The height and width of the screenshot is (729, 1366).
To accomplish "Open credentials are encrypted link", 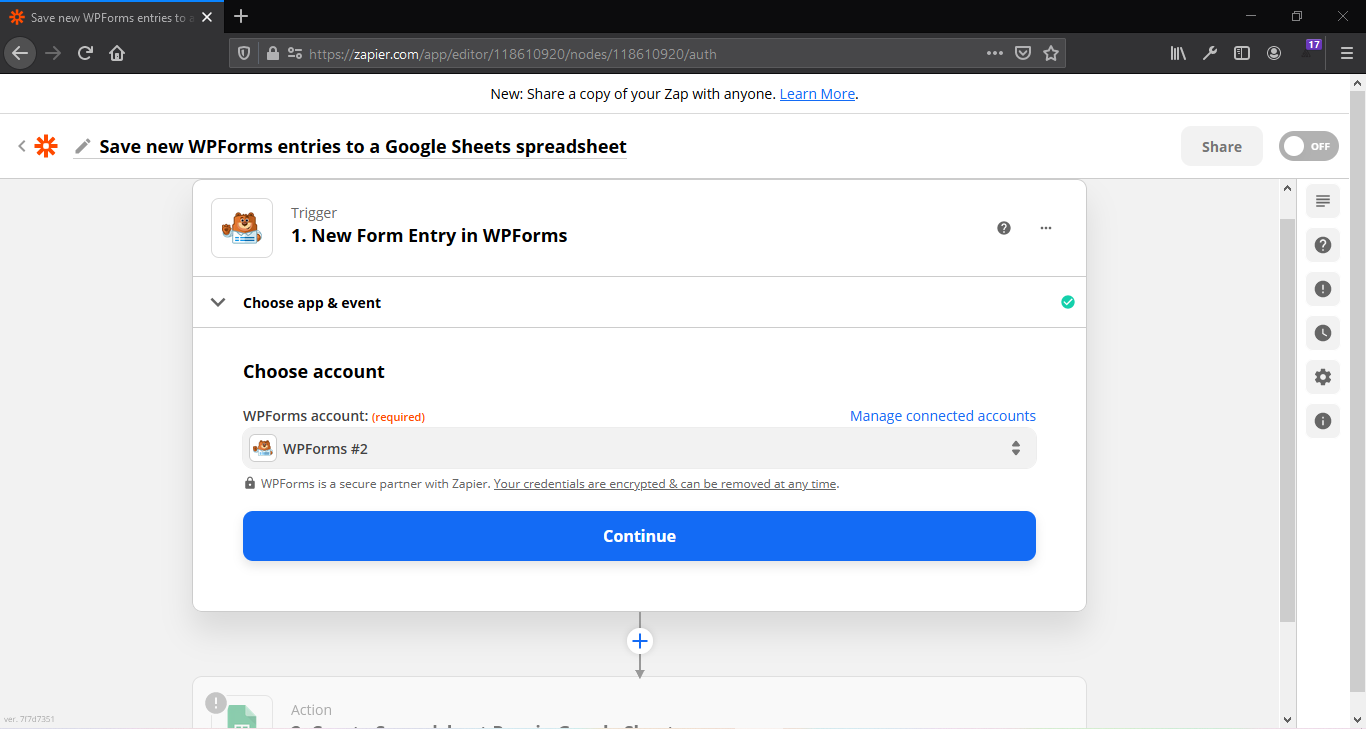I will (x=665, y=484).
